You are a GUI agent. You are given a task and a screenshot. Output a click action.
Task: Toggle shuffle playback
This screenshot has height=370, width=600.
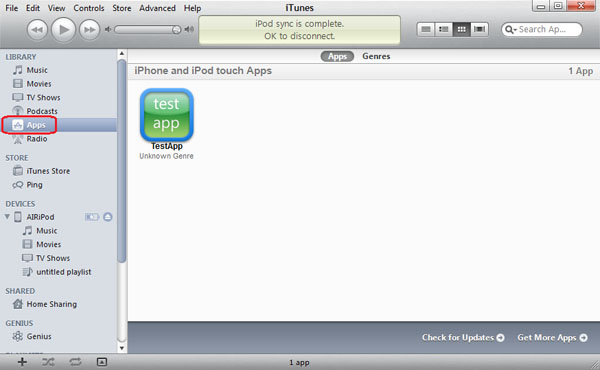pyautogui.click(x=49, y=362)
